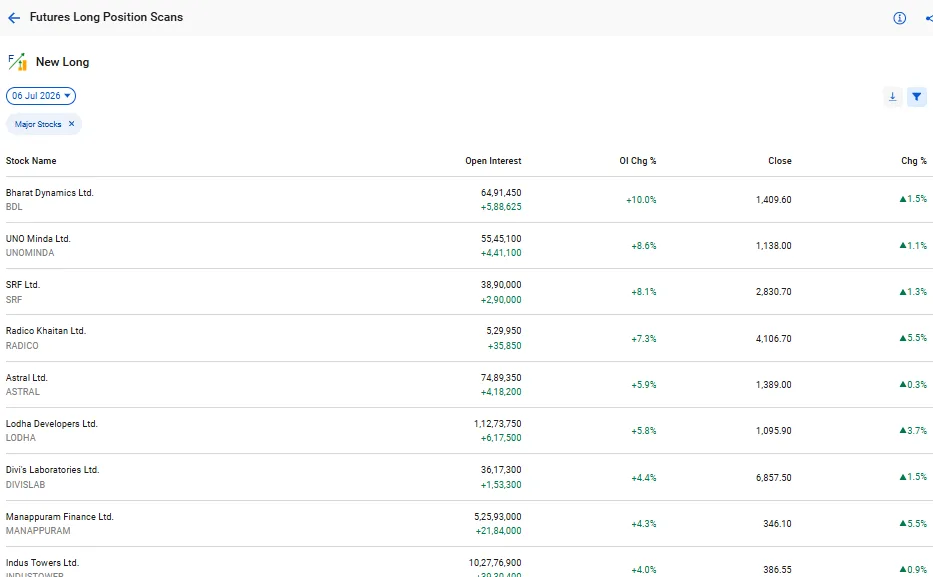This screenshot has height=577, width=933.
Task: Click the UNOMINDA ticker symbol
Action: tap(30, 253)
